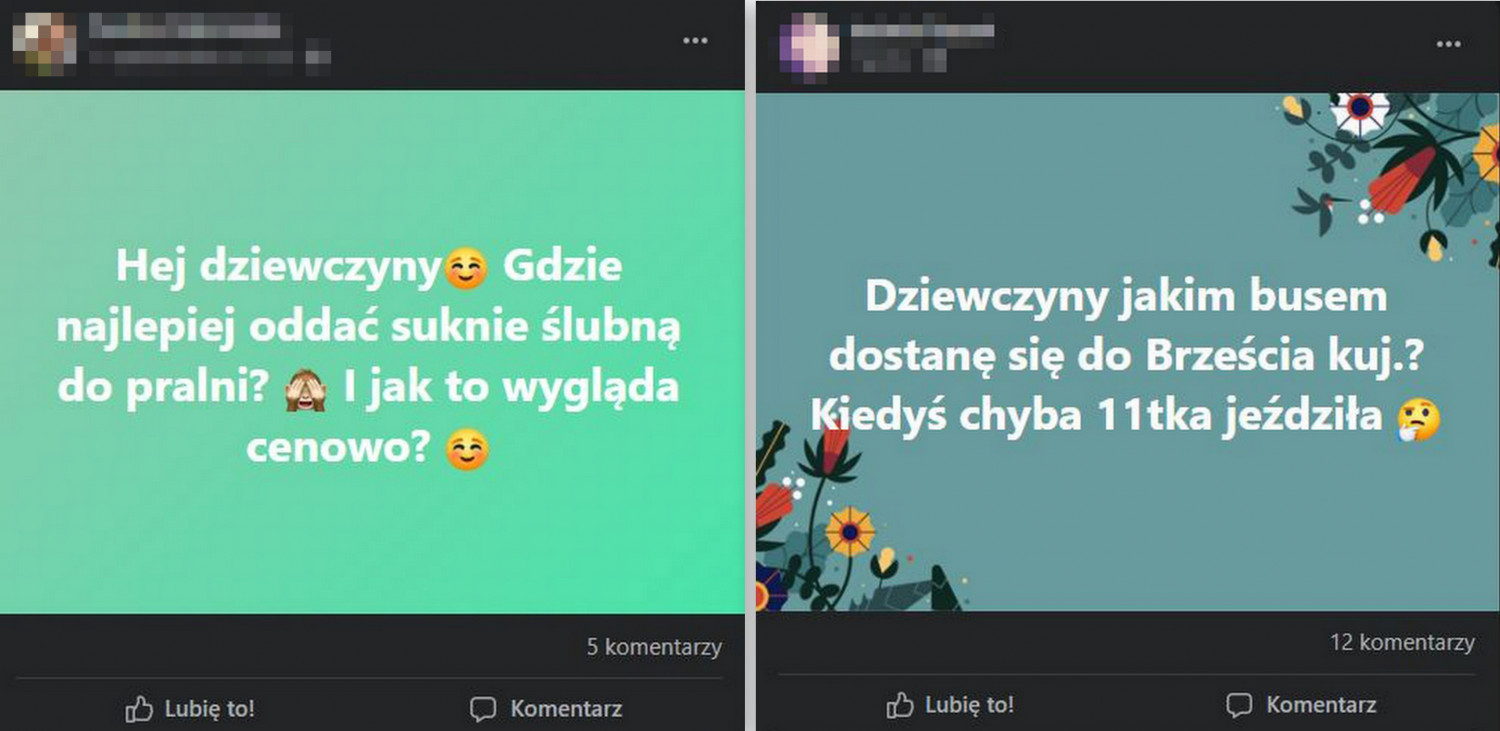Click blurred timestamp under right author name
The image size is (1500, 731).
point(898,60)
